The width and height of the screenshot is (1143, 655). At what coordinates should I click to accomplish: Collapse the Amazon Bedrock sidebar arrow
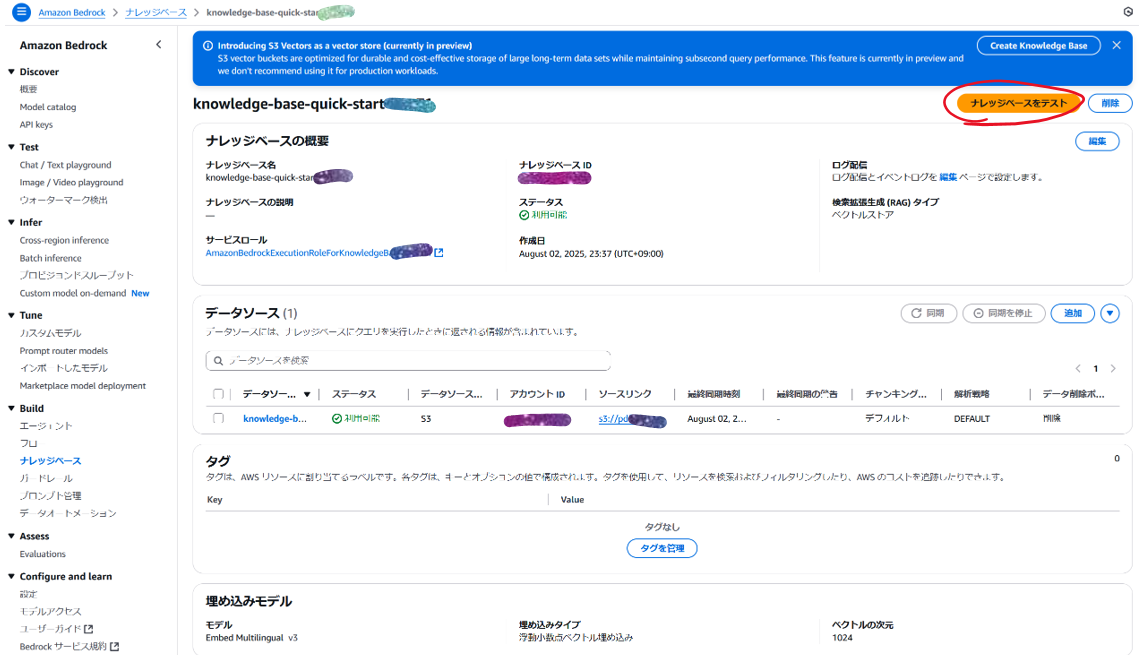click(x=159, y=45)
